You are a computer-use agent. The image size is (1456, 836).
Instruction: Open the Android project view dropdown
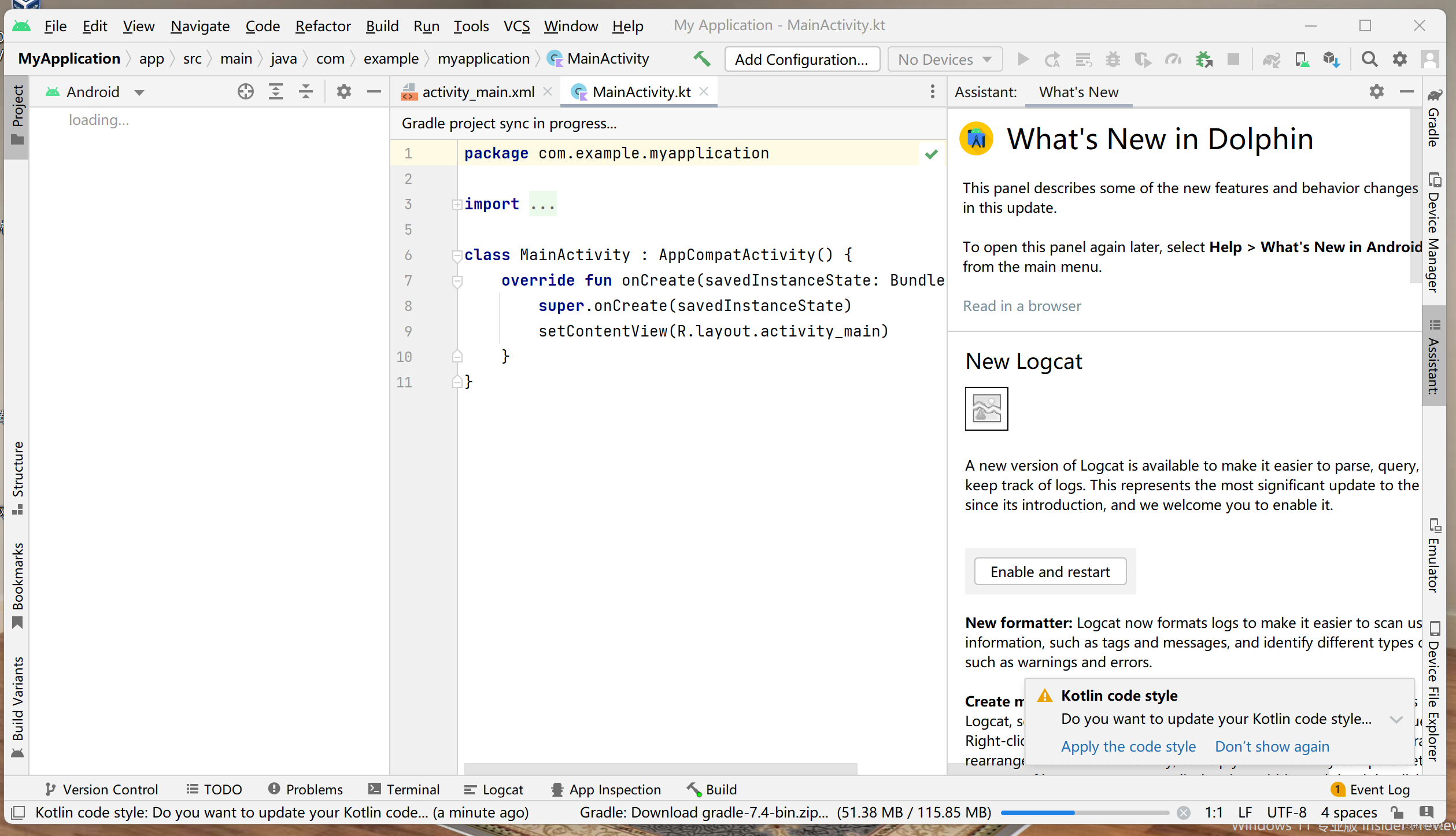coord(139,93)
